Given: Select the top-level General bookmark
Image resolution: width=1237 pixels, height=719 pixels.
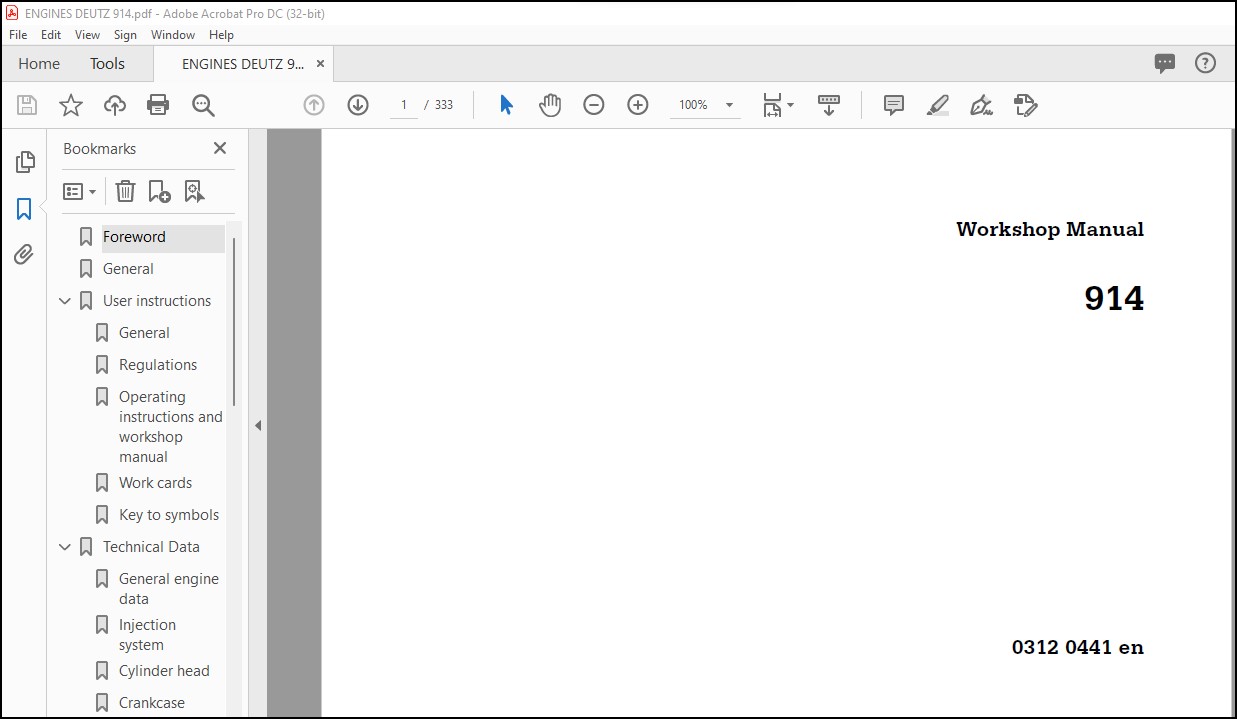Looking at the screenshot, I should tap(128, 269).
